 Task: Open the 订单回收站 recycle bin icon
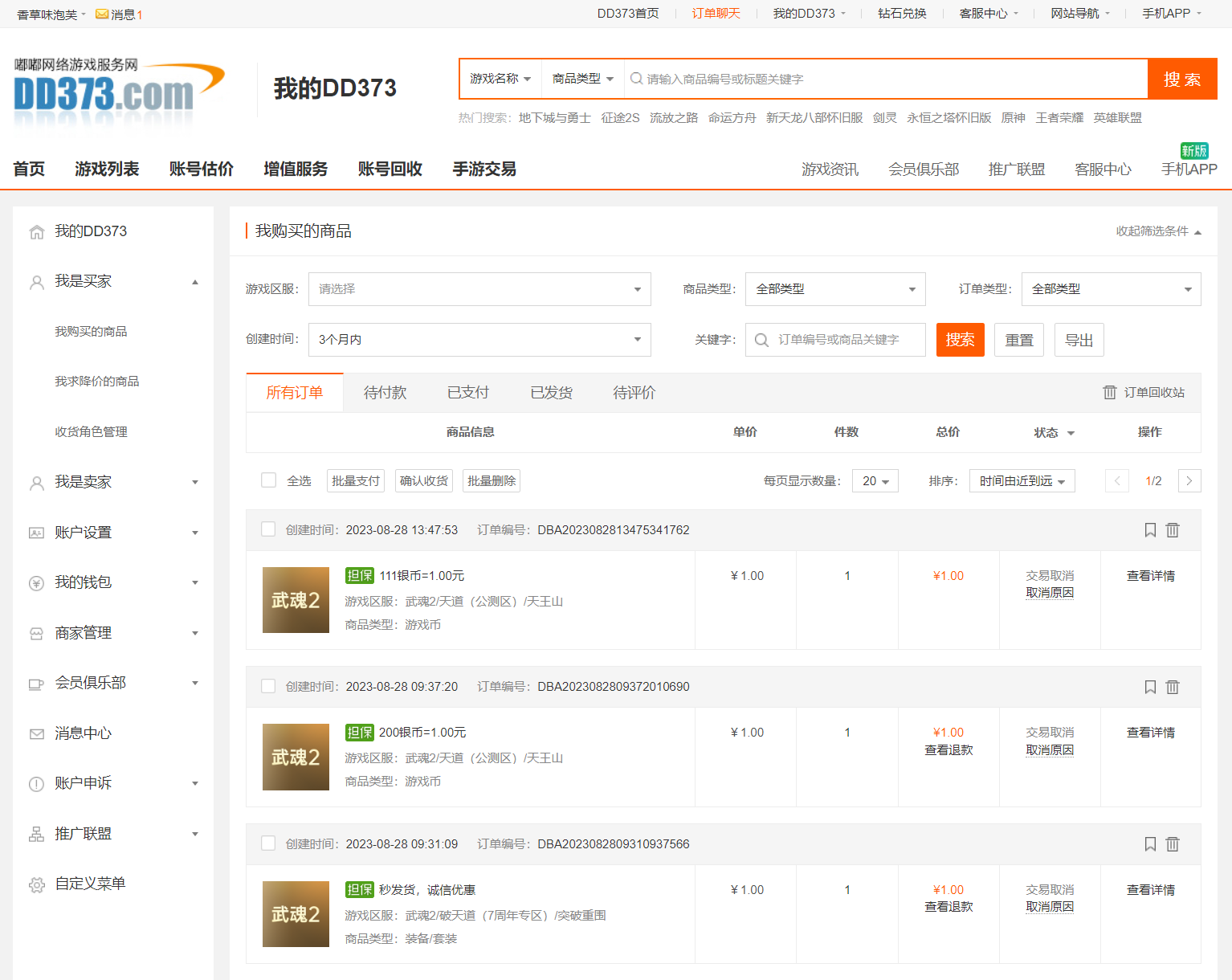[x=1110, y=392]
